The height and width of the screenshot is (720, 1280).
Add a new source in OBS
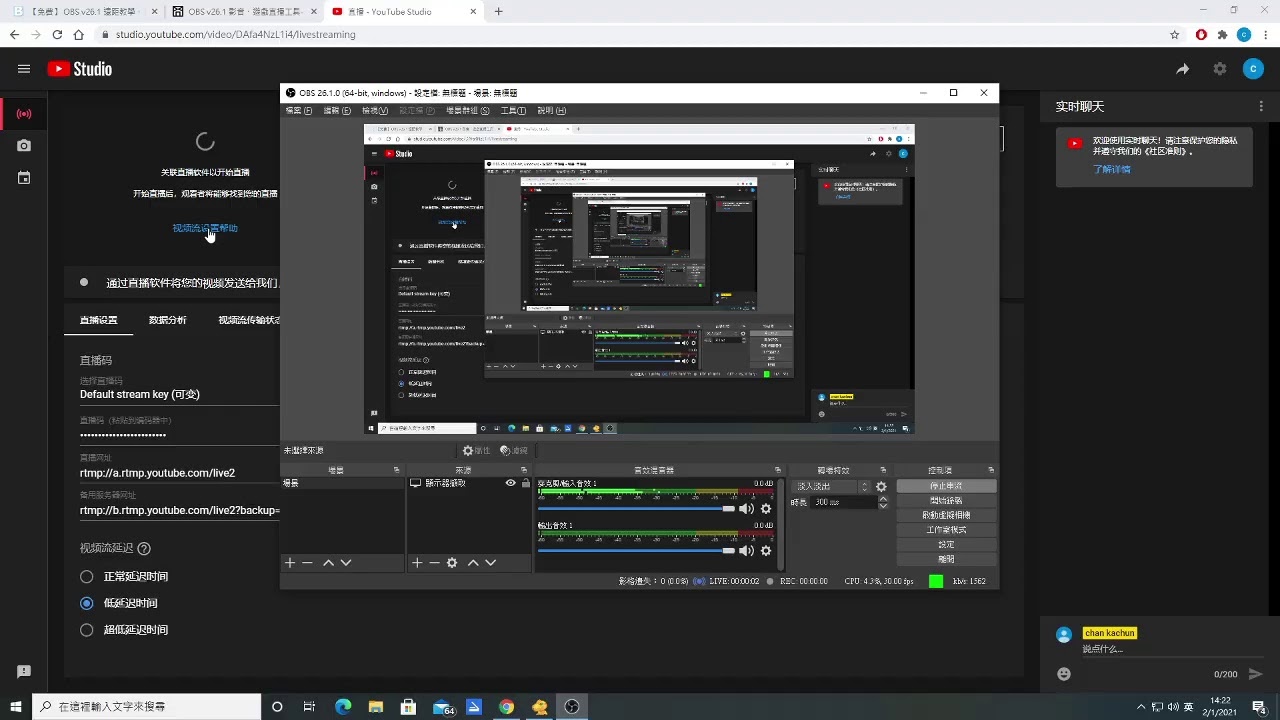(417, 563)
